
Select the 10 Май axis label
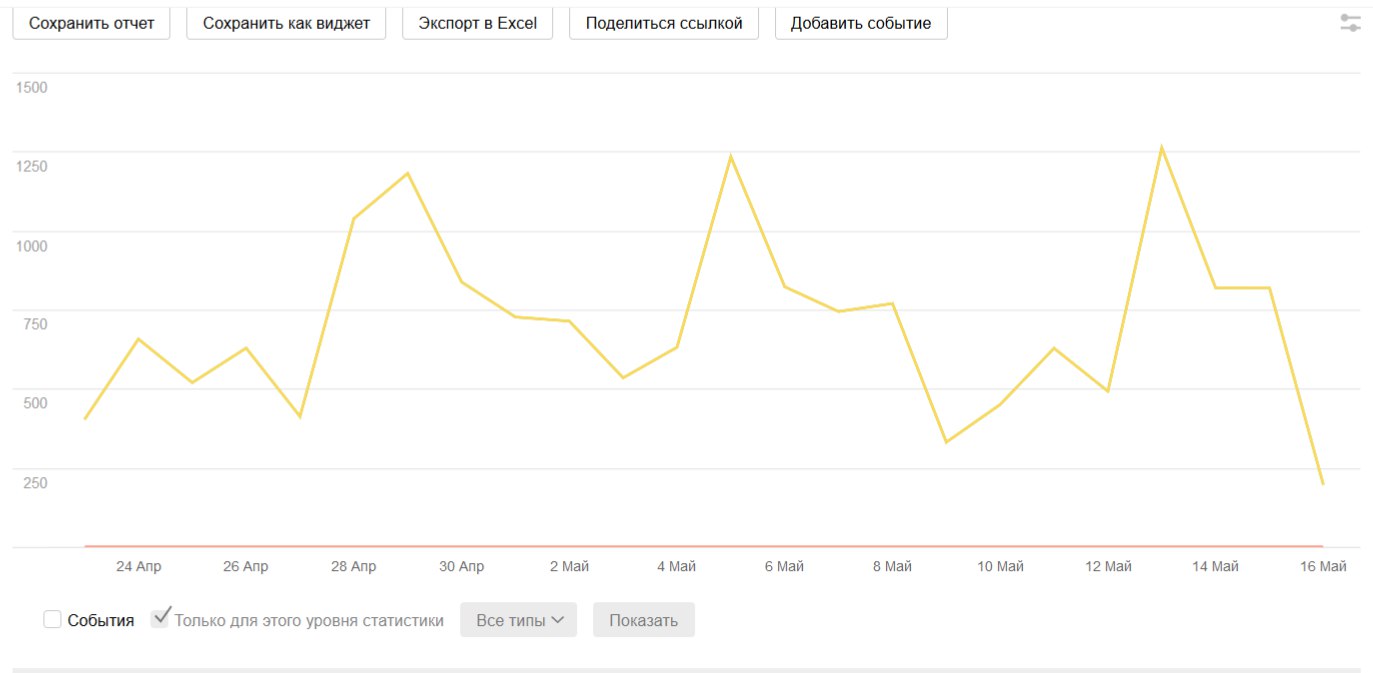tap(1000, 567)
